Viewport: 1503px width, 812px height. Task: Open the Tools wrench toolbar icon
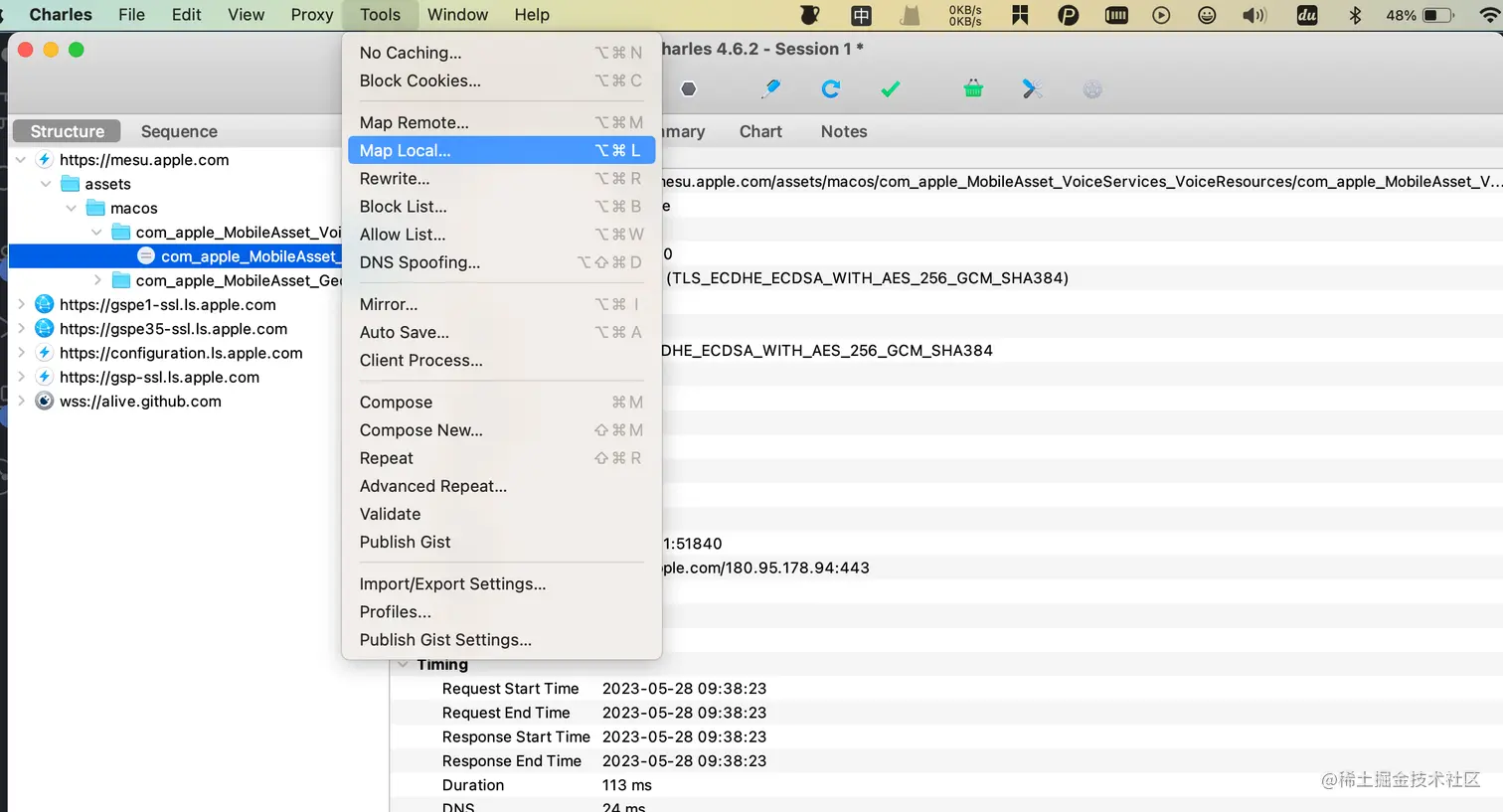click(x=1032, y=89)
